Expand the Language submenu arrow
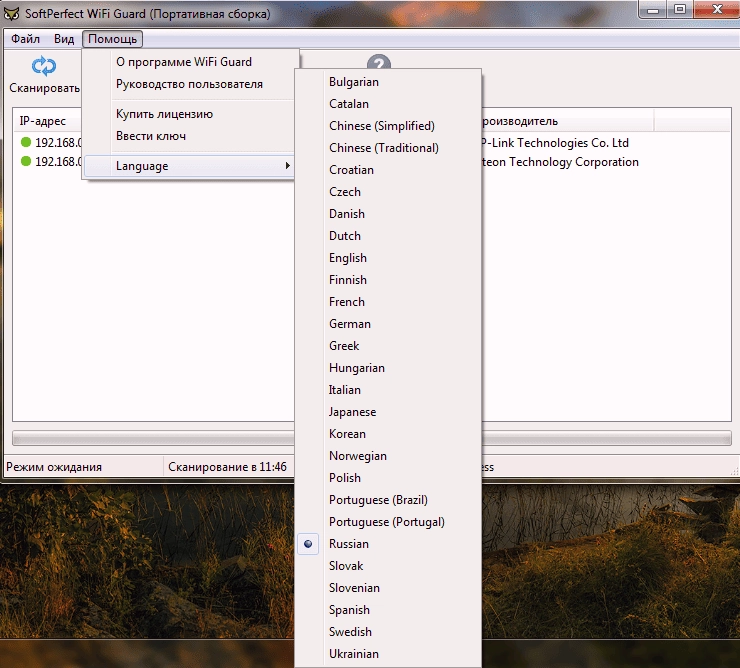The width and height of the screenshot is (740, 668). pyautogui.click(x=287, y=166)
